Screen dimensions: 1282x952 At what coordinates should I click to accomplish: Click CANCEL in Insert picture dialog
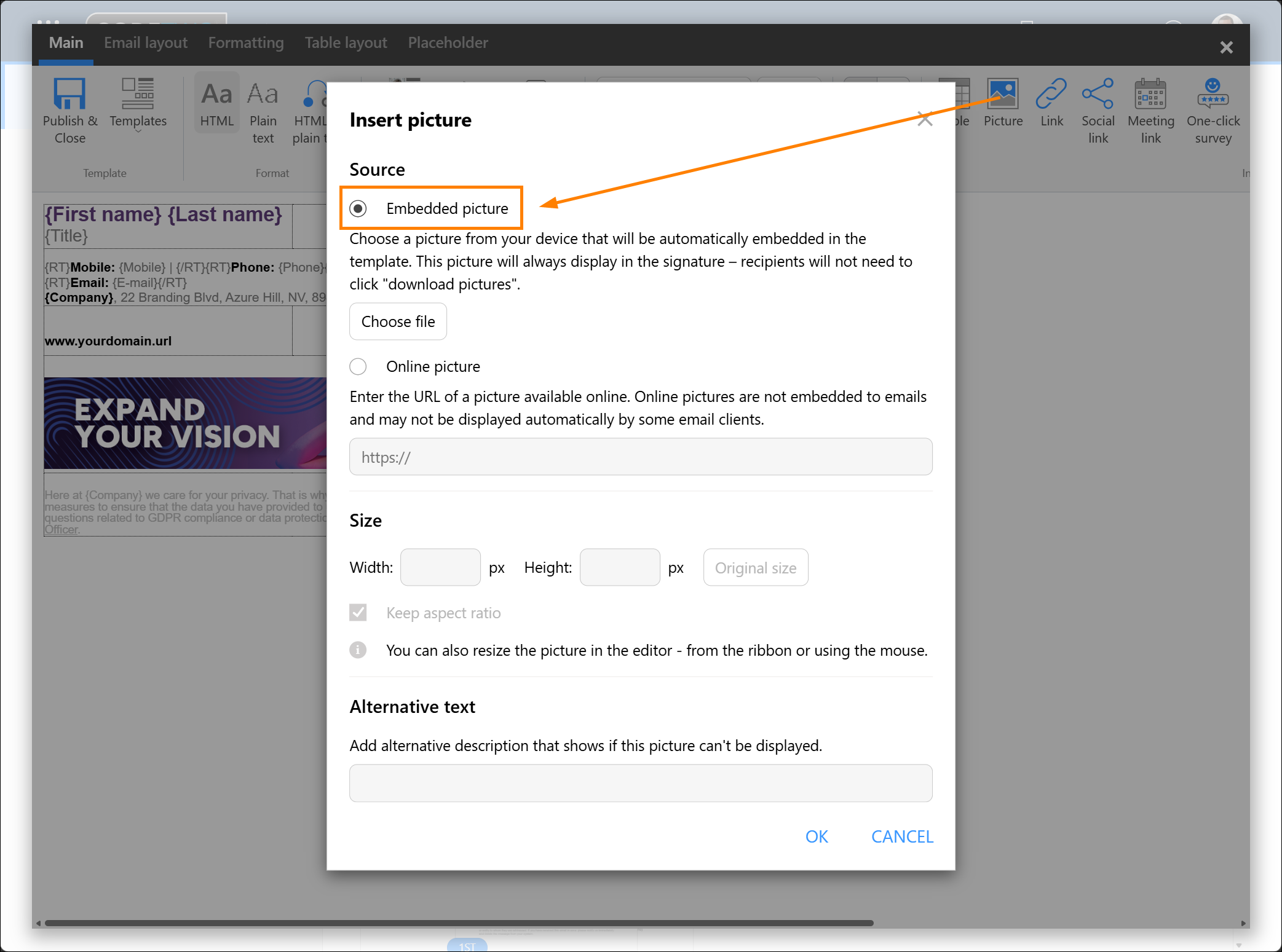[x=902, y=836]
